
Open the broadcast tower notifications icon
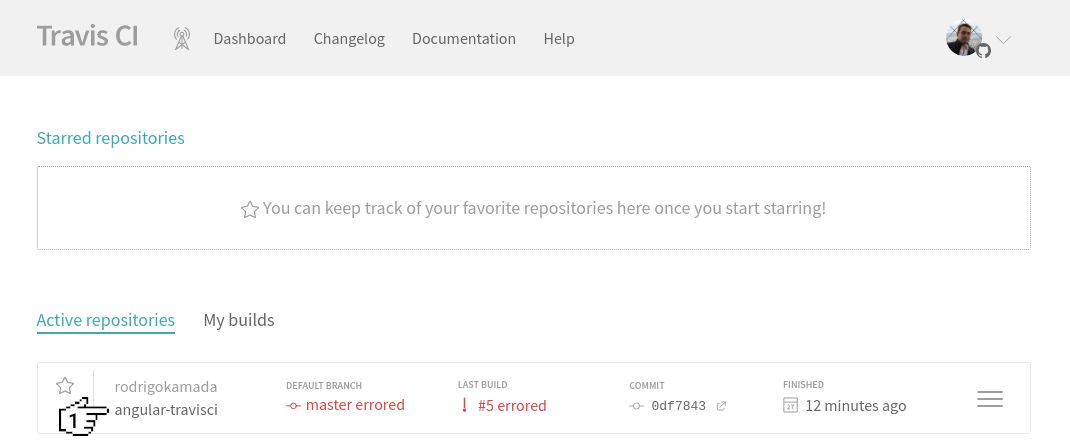click(x=181, y=39)
